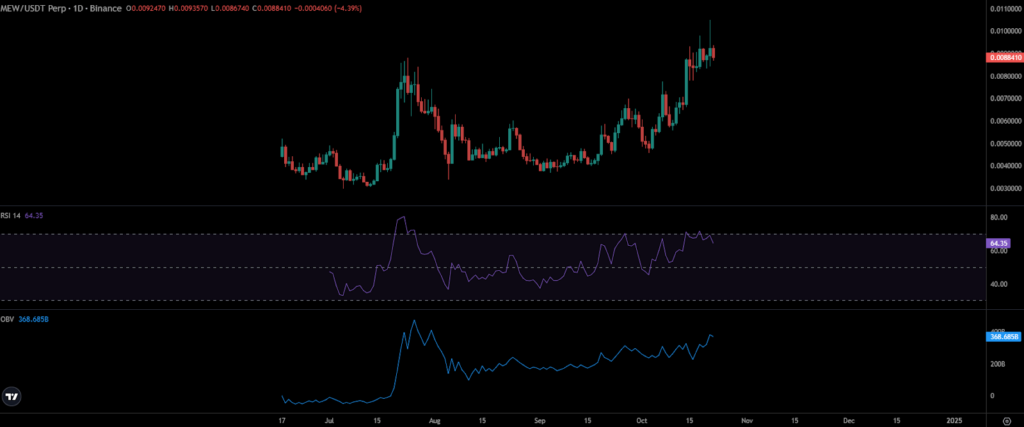Click the 2025 label on time axis
This screenshot has height=427, width=1024.
tap(954, 420)
